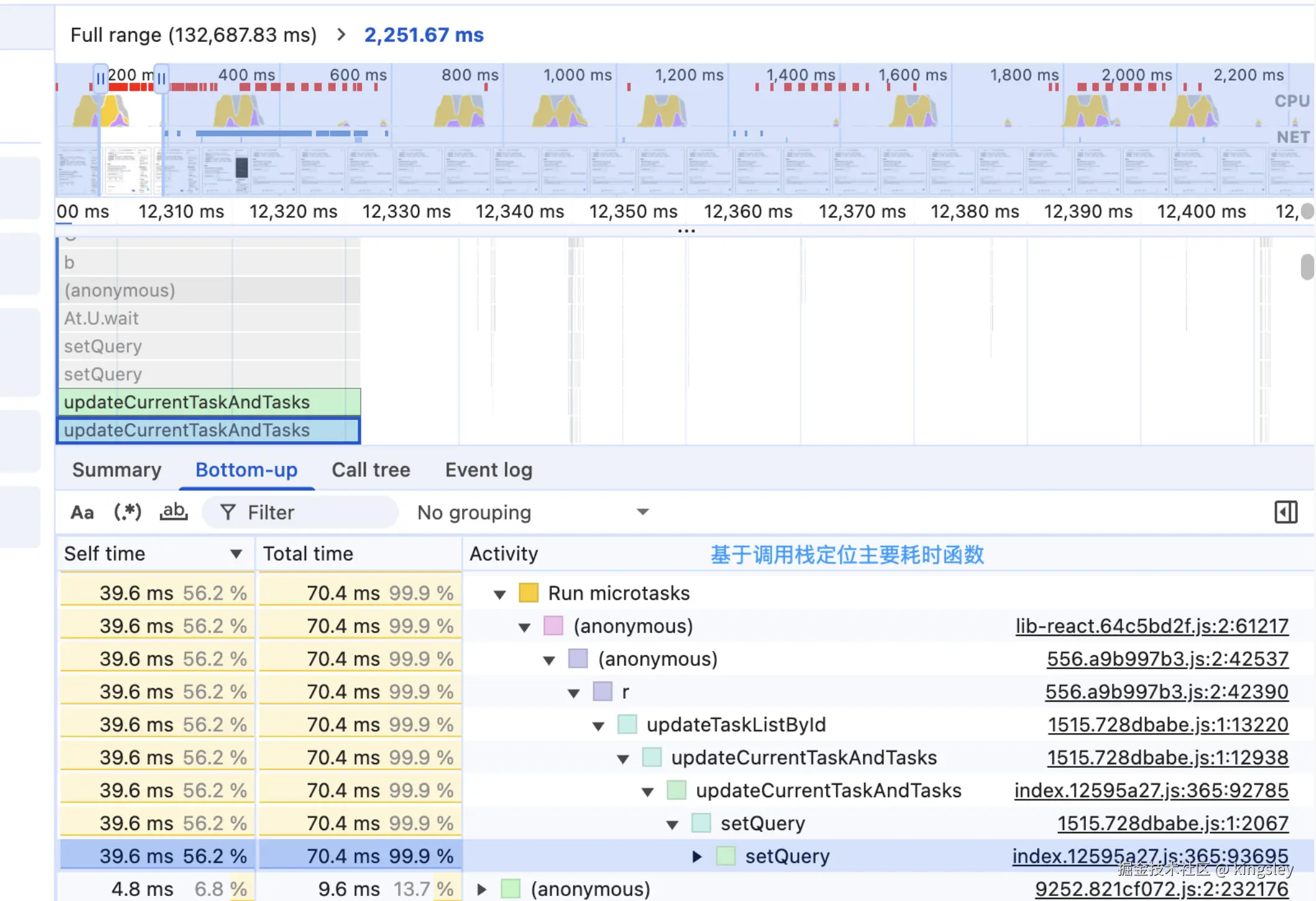Open lib-react.64c5bd2f.js:2:61217 source link

[x=1152, y=626]
